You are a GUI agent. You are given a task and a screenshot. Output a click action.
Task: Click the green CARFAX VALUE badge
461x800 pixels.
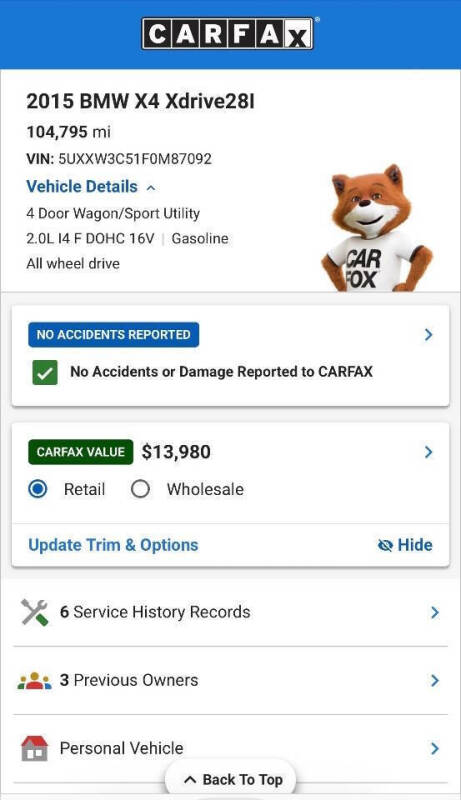click(81, 452)
